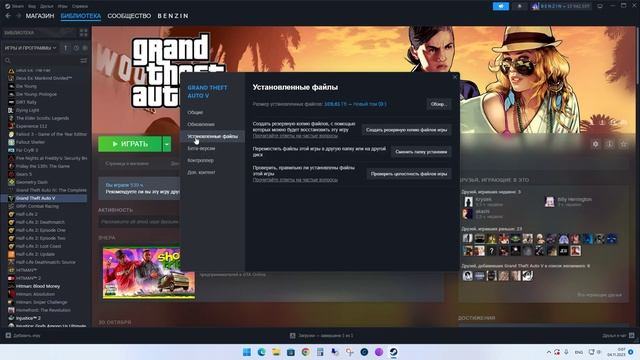
Task: Click the library search magnifier
Action: coord(7,60)
